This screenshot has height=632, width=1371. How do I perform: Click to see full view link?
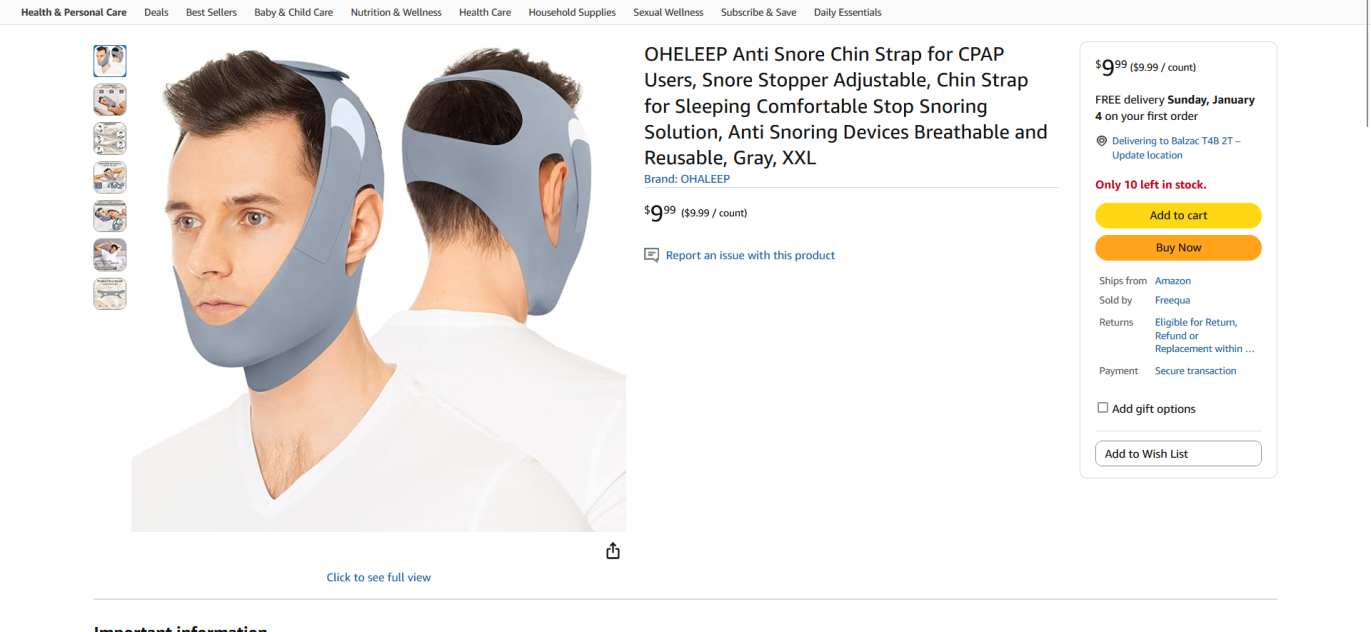tap(378, 577)
